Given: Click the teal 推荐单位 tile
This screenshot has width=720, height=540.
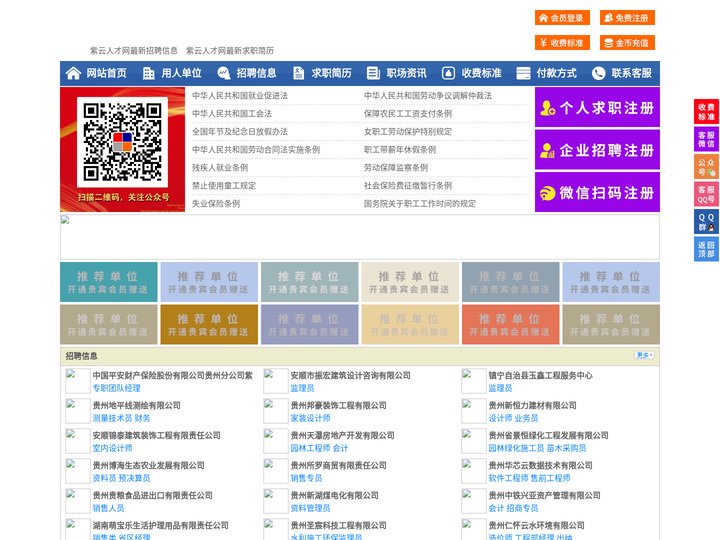Looking at the screenshot, I should pyautogui.click(x=109, y=282).
